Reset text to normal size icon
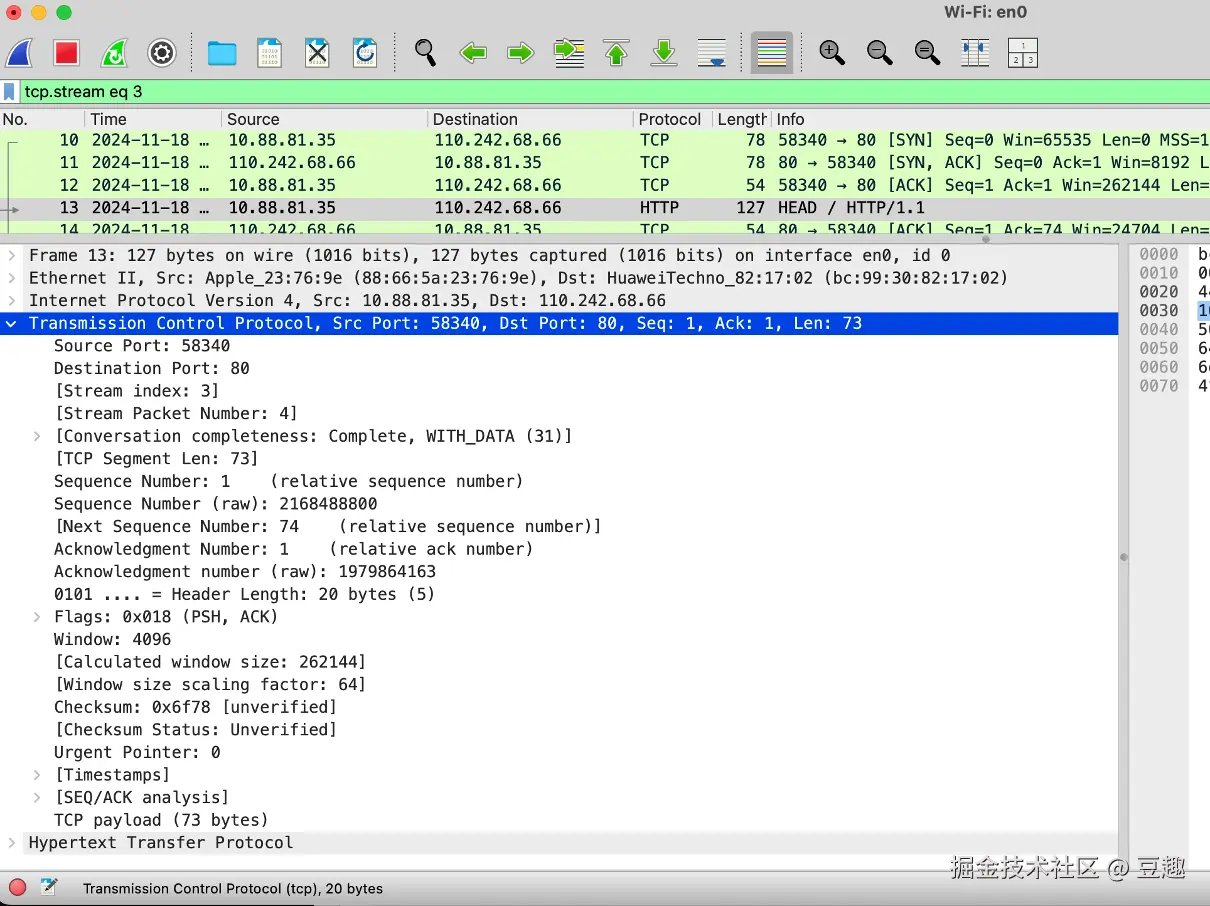 tap(927, 53)
